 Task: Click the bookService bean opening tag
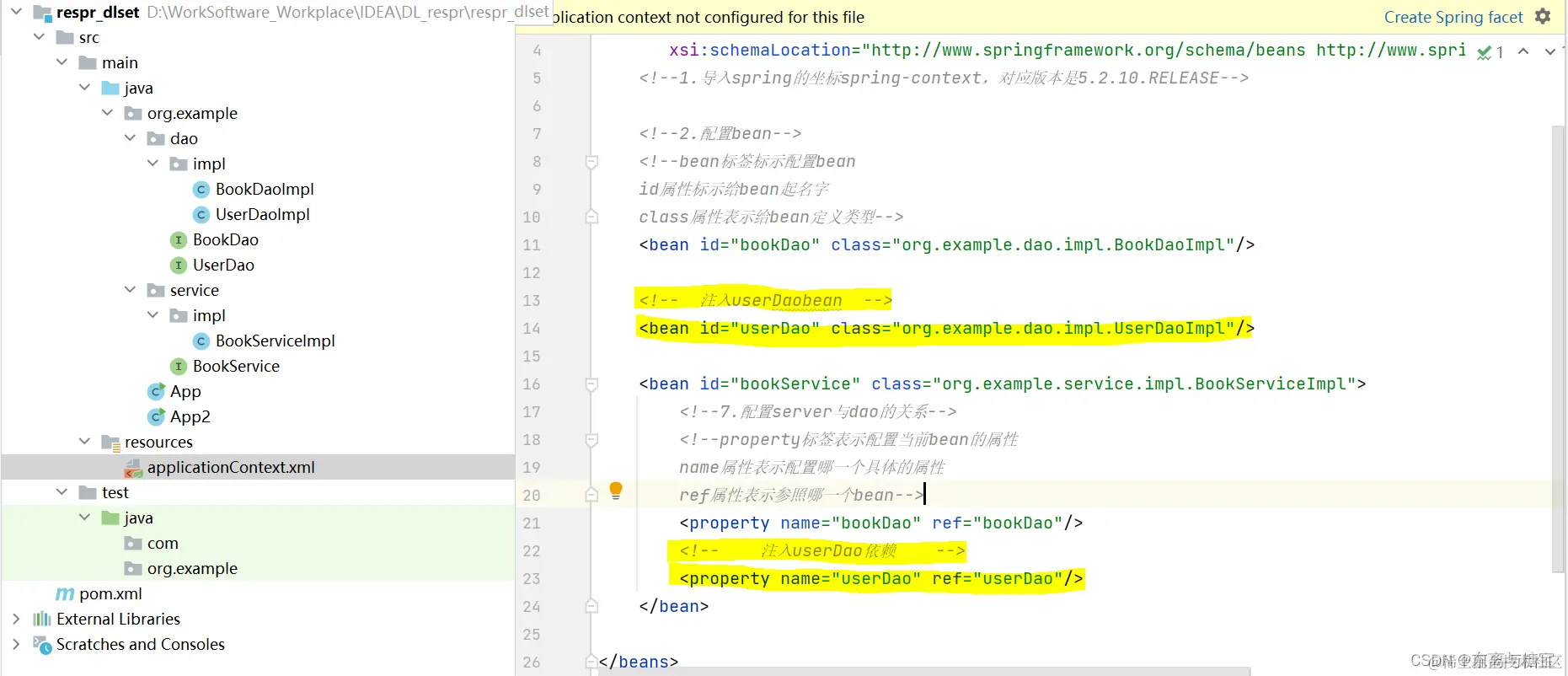point(1003,384)
